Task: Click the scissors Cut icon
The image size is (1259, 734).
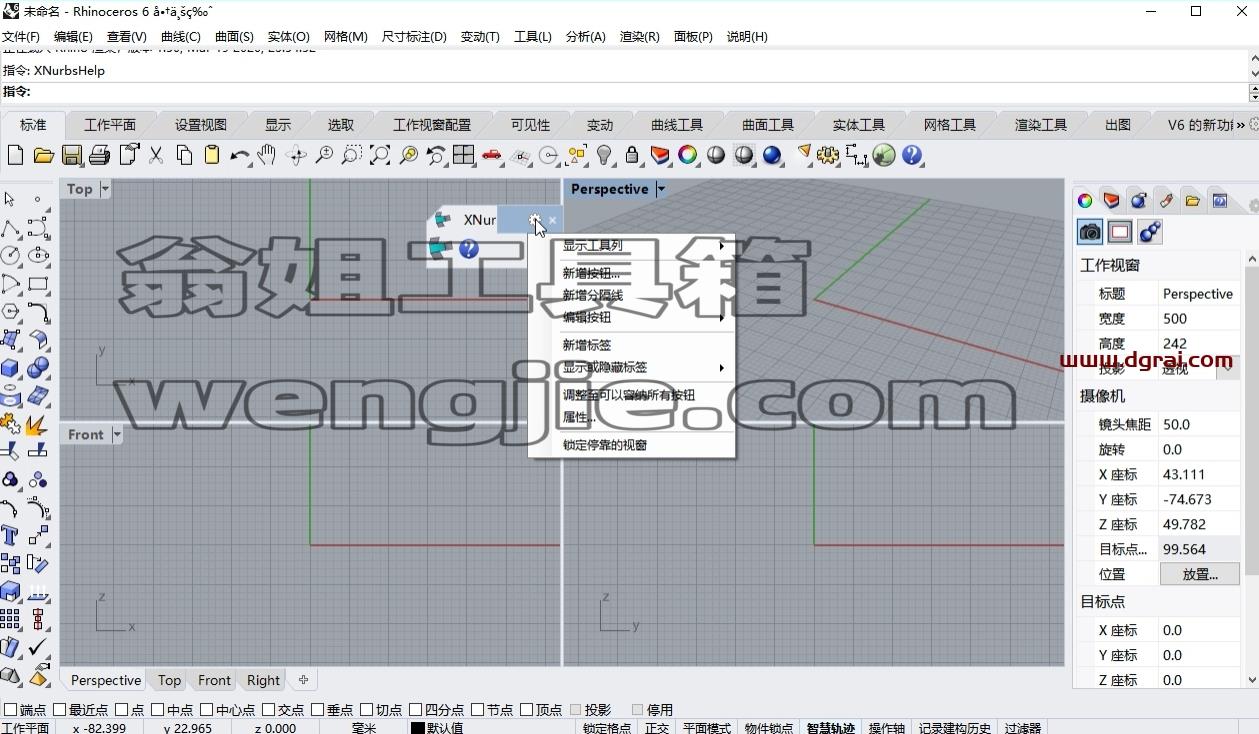Action: 156,155
